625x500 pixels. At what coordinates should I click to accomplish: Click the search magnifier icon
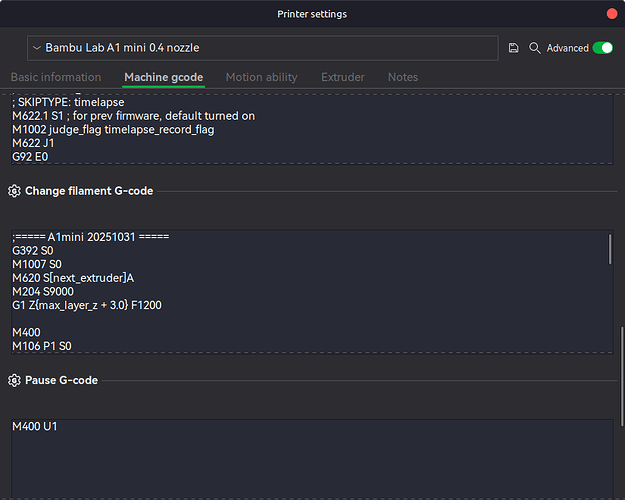(535, 48)
